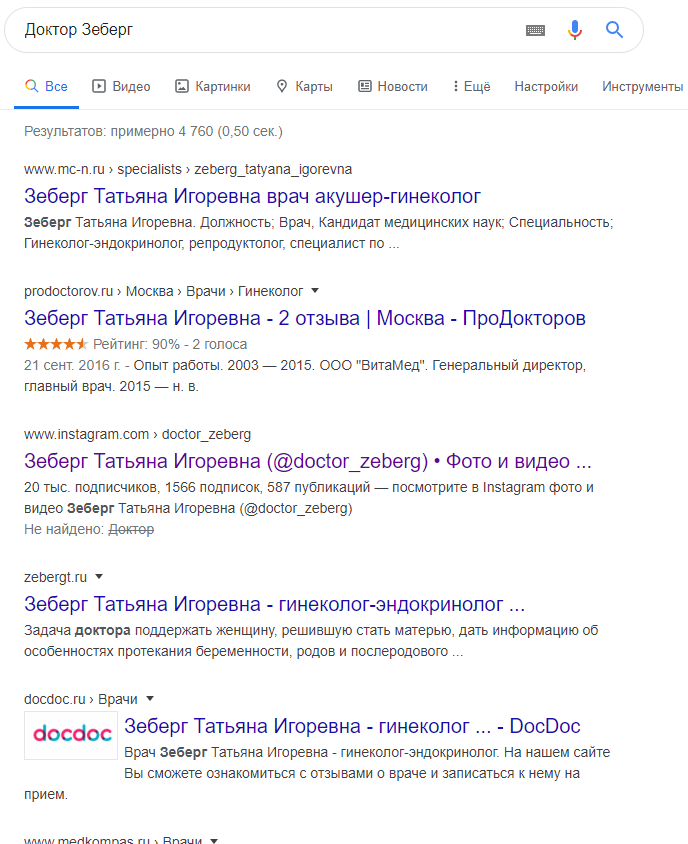Open Инструменты search tools
This screenshot has width=688, height=844.
coord(642,86)
